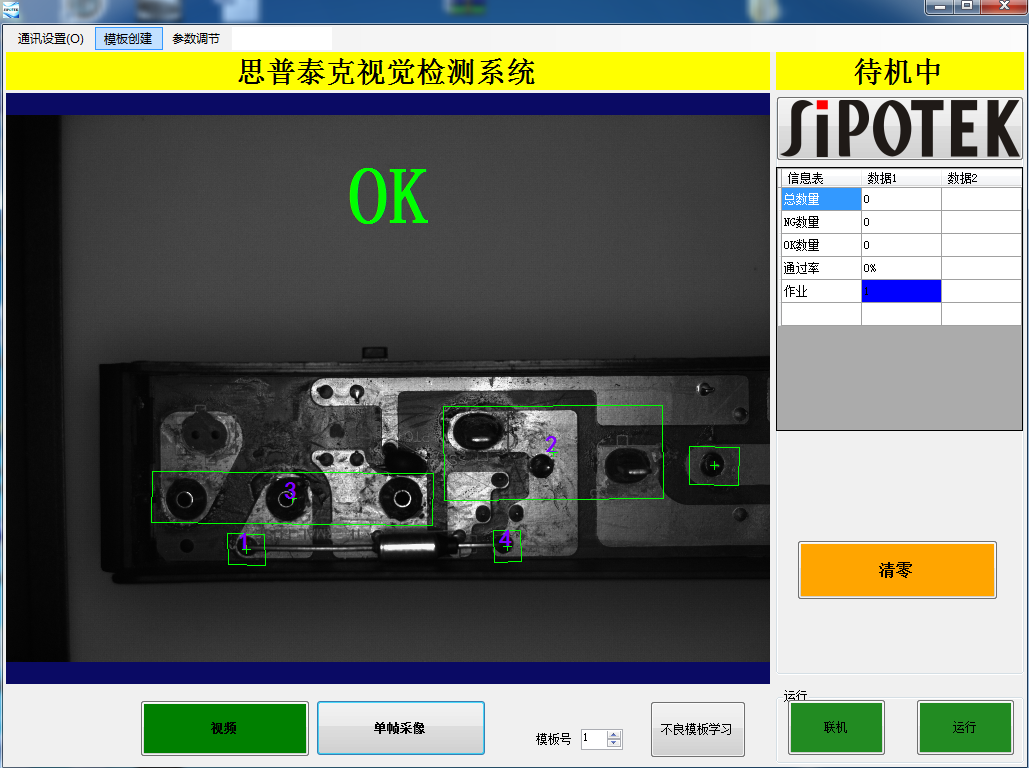Image resolution: width=1029 pixels, height=768 pixels.
Task: Open the 参数调节 menu
Action: tap(196, 39)
